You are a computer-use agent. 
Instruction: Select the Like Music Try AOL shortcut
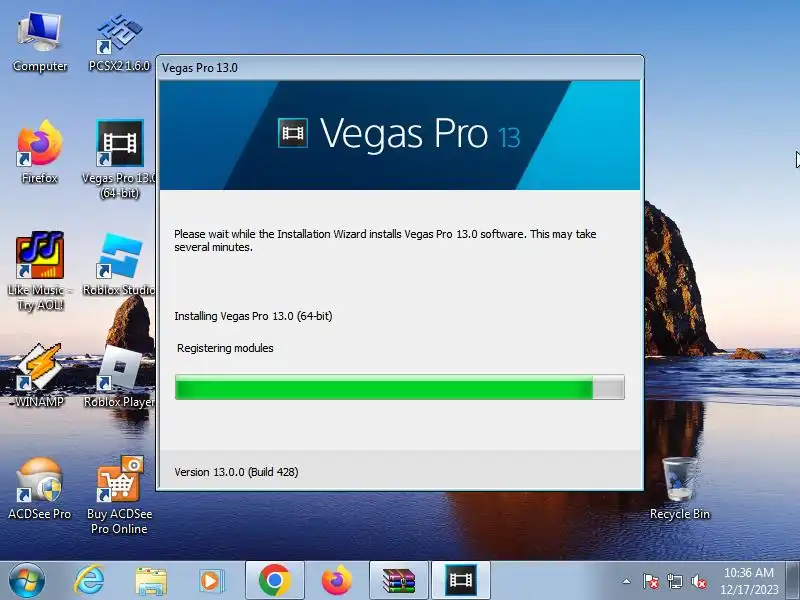(x=40, y=271)
